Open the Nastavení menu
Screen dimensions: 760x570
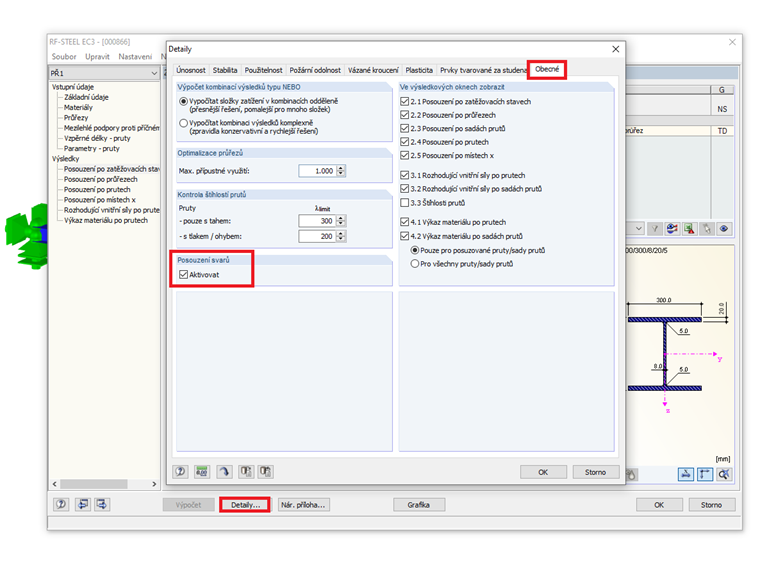[135, 57]
